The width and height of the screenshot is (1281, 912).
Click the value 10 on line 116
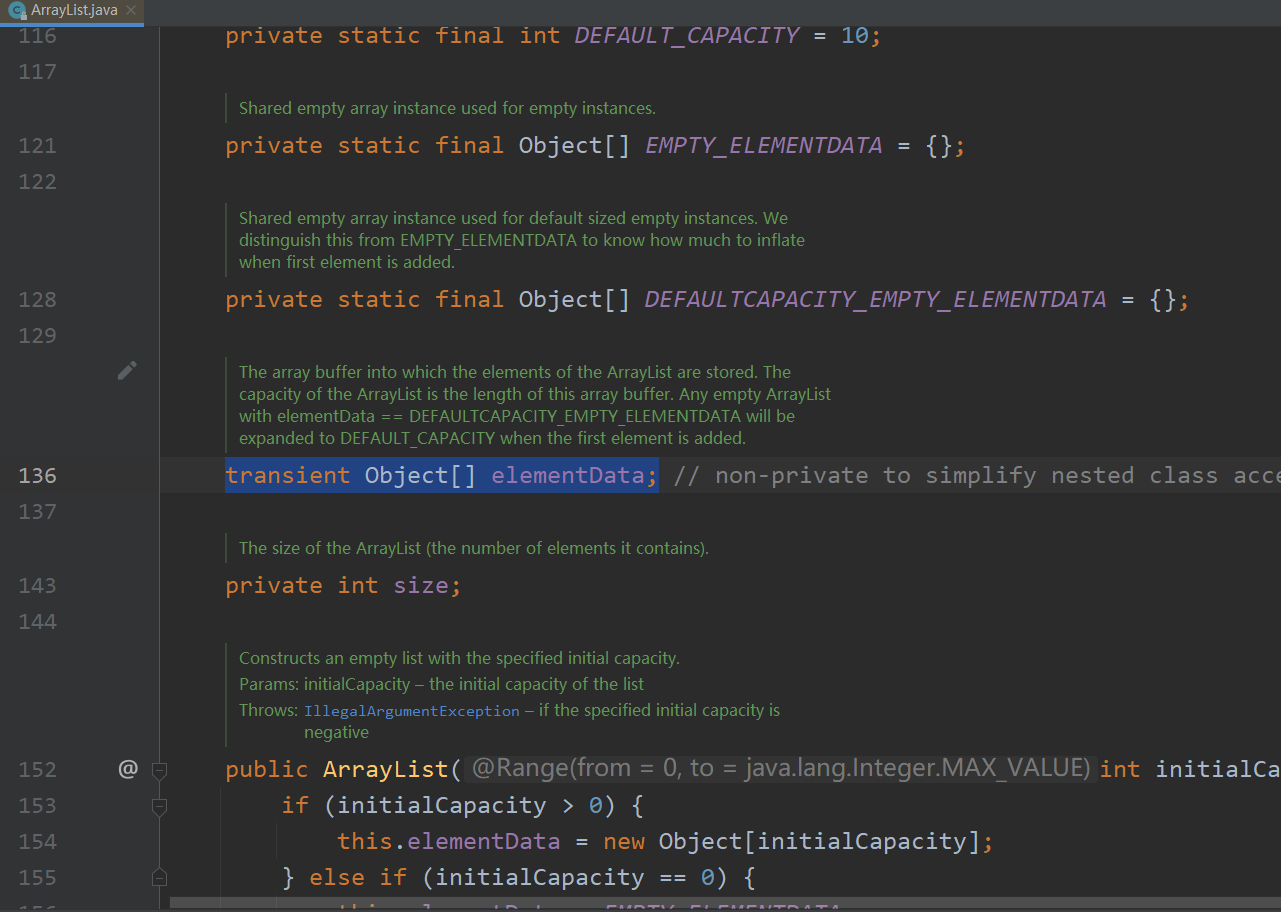pos(854,36)
